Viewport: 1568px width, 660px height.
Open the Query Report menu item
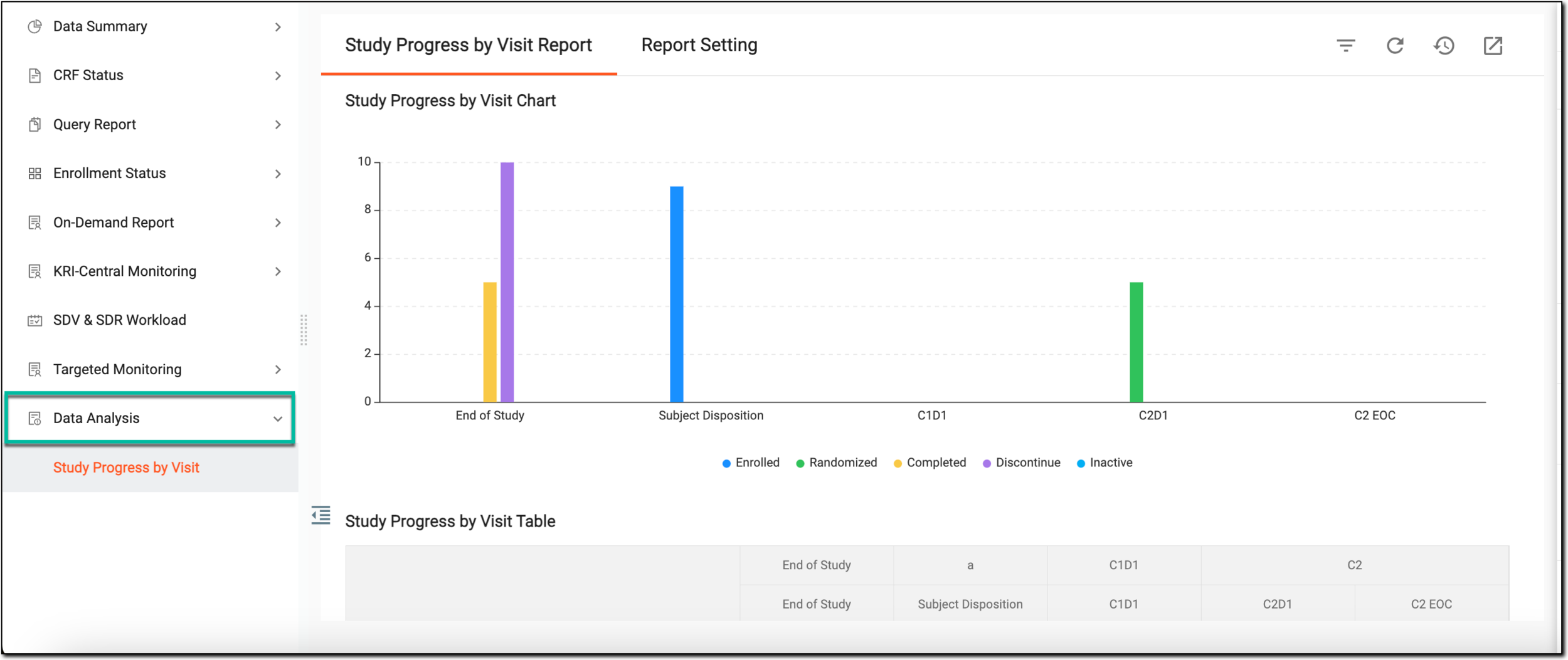coord(151,124)
